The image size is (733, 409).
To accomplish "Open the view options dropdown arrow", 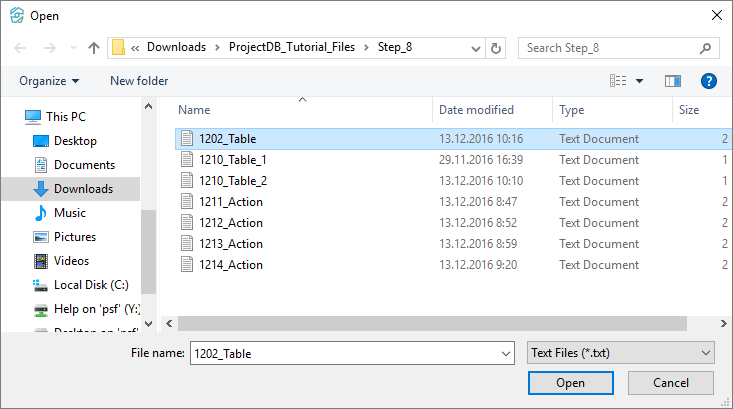I will 640,81.
